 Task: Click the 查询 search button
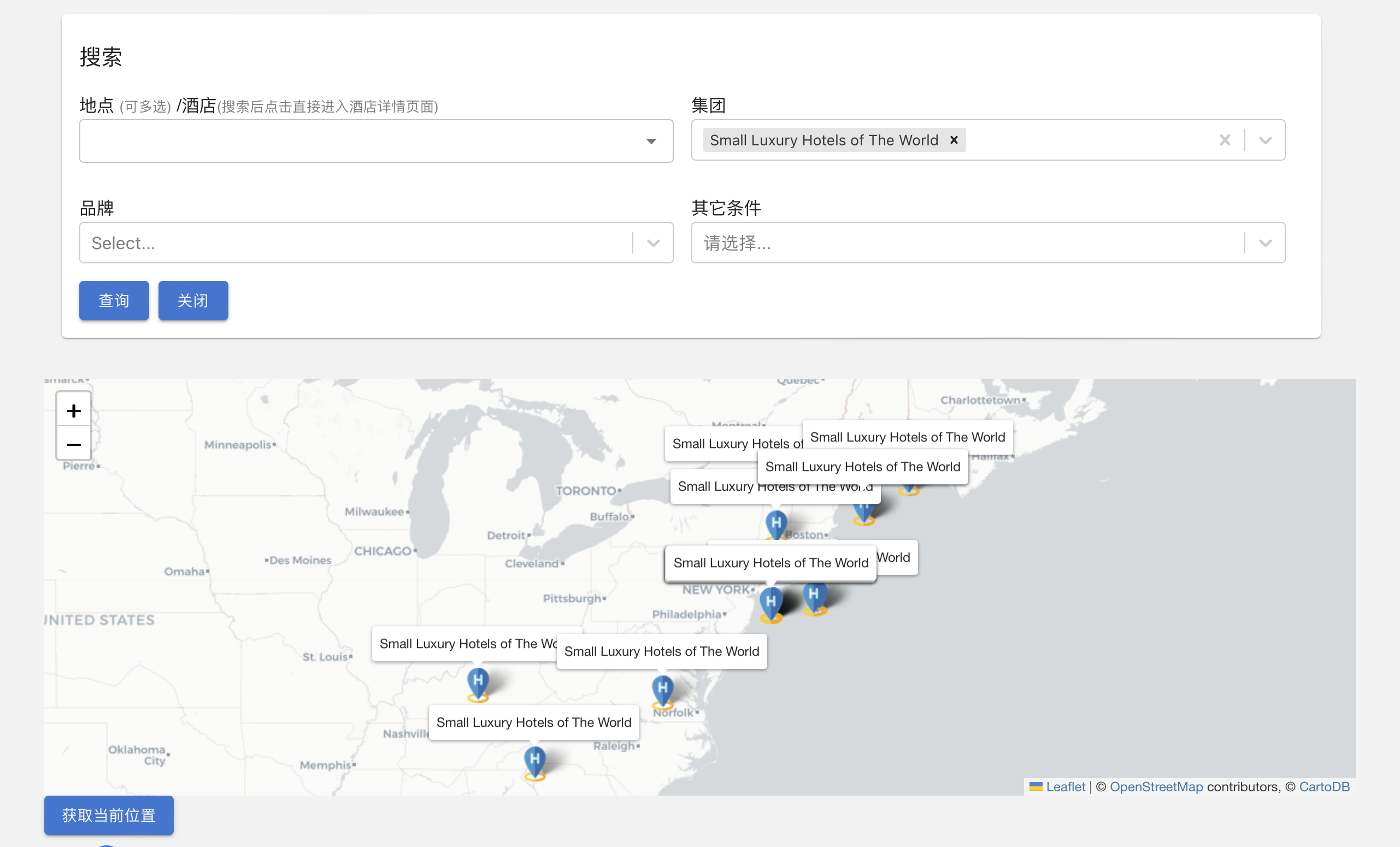[x=114, y=301]
